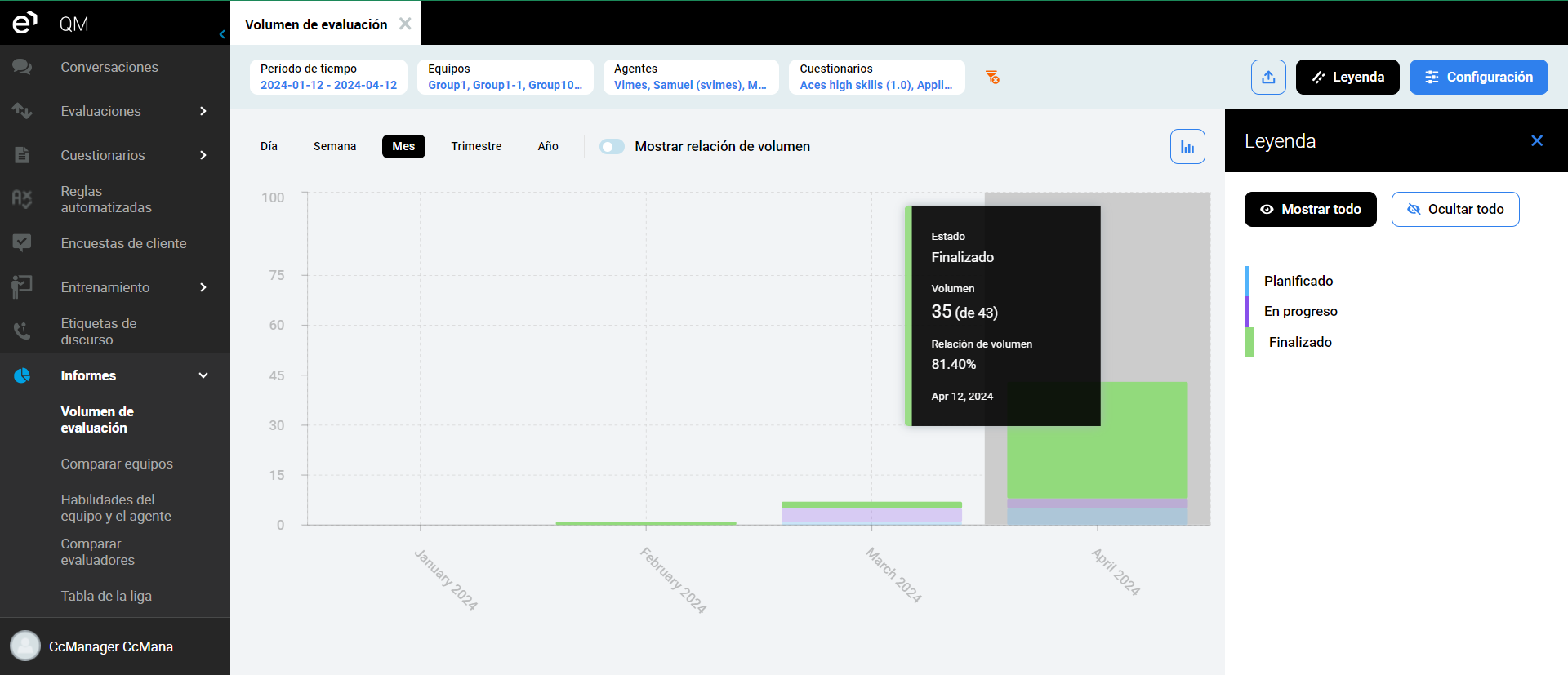Toggle Planificado legend series visibility

[x=1298, y=281]
